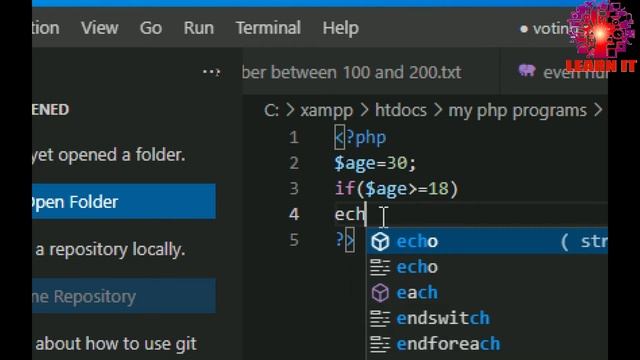
Task: Open the View menu
Action: (100, 28)
